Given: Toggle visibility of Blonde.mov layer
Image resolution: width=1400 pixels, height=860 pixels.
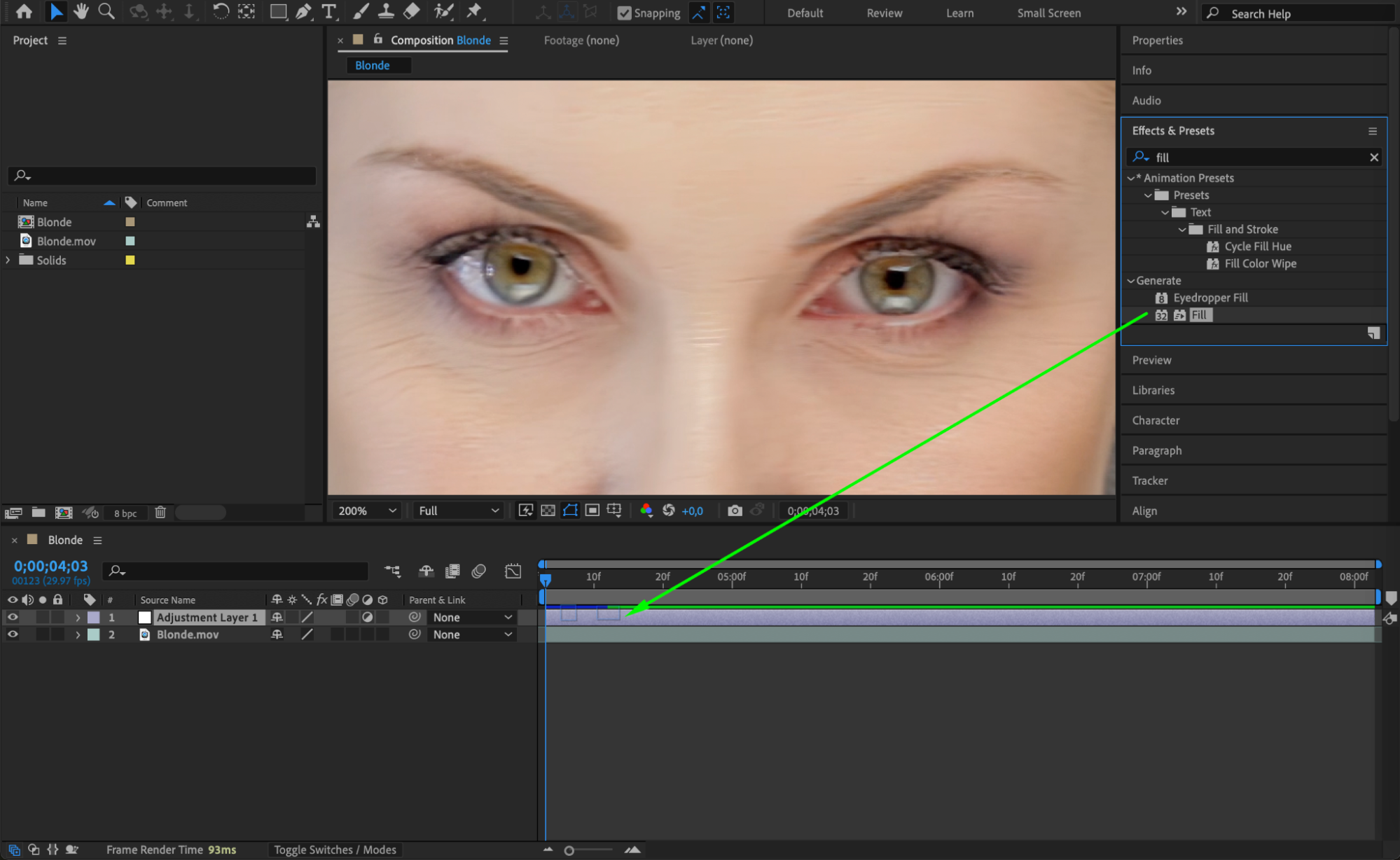Looking at the screenshot, I should [13, 634].
